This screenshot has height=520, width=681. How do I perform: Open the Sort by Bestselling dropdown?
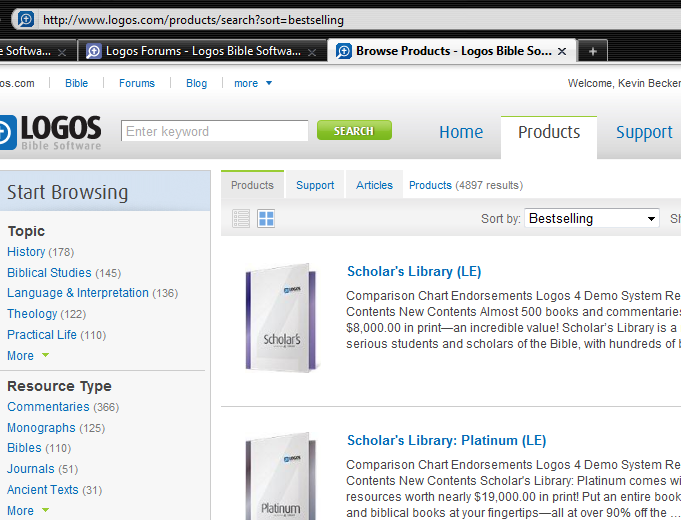pos(592,218)
